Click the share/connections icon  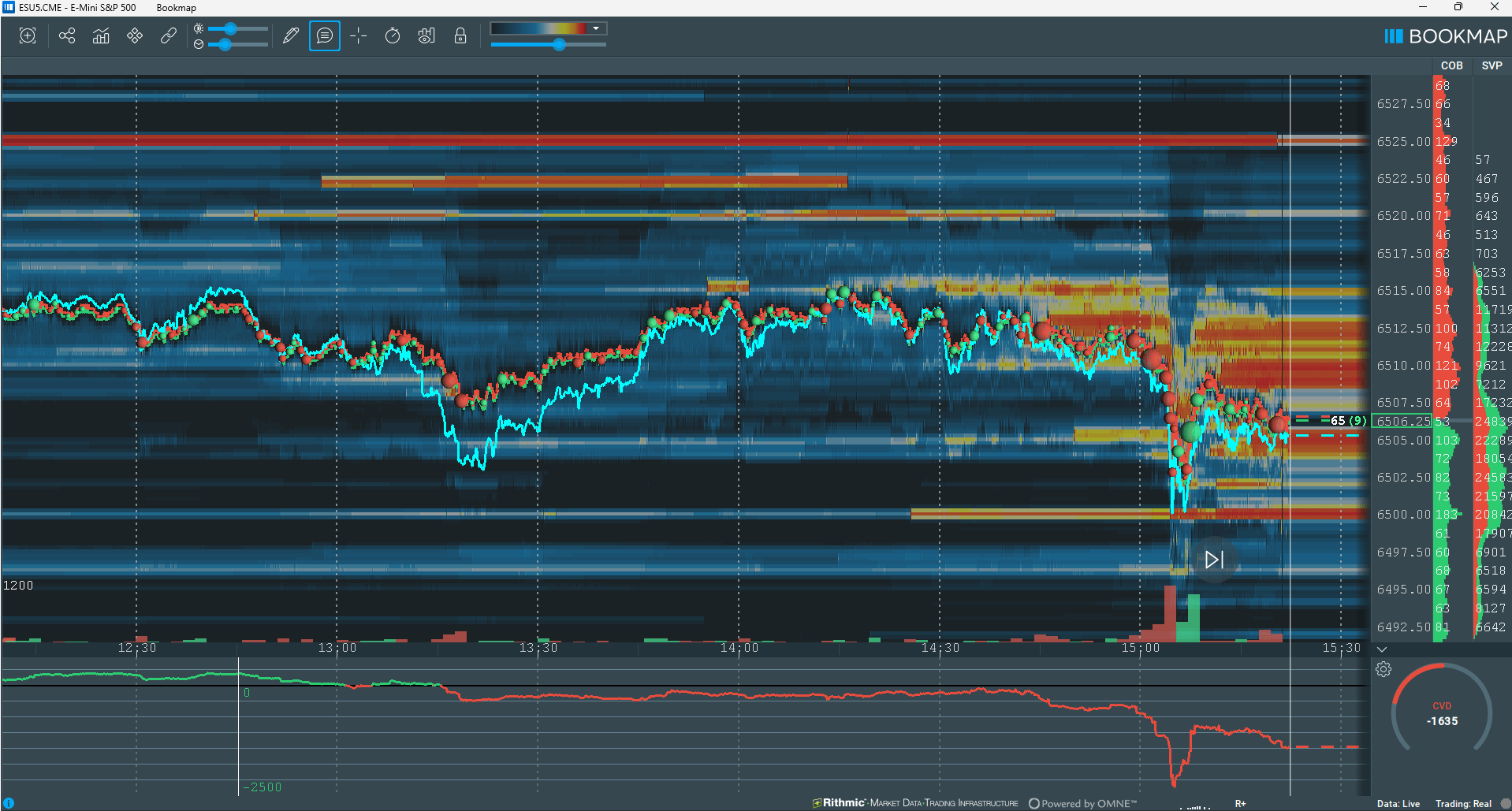[x=67, y=35]
